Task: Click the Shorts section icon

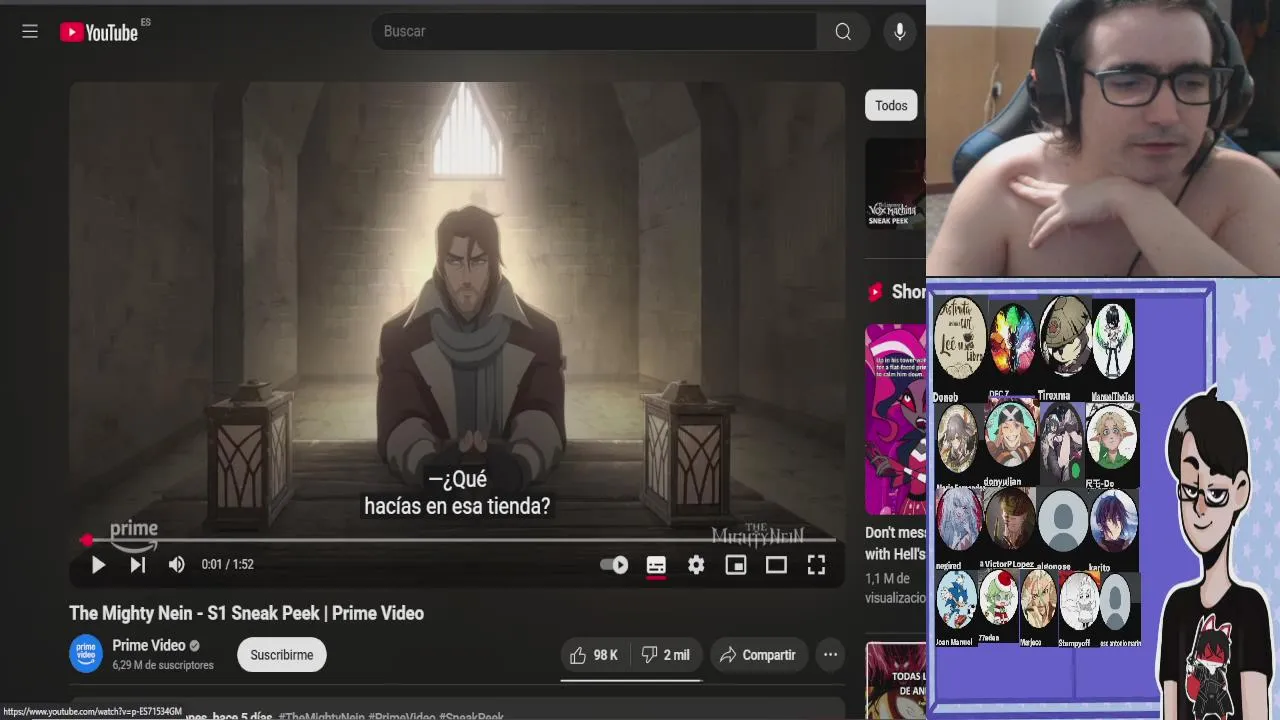Action: (x=875, y=292)
